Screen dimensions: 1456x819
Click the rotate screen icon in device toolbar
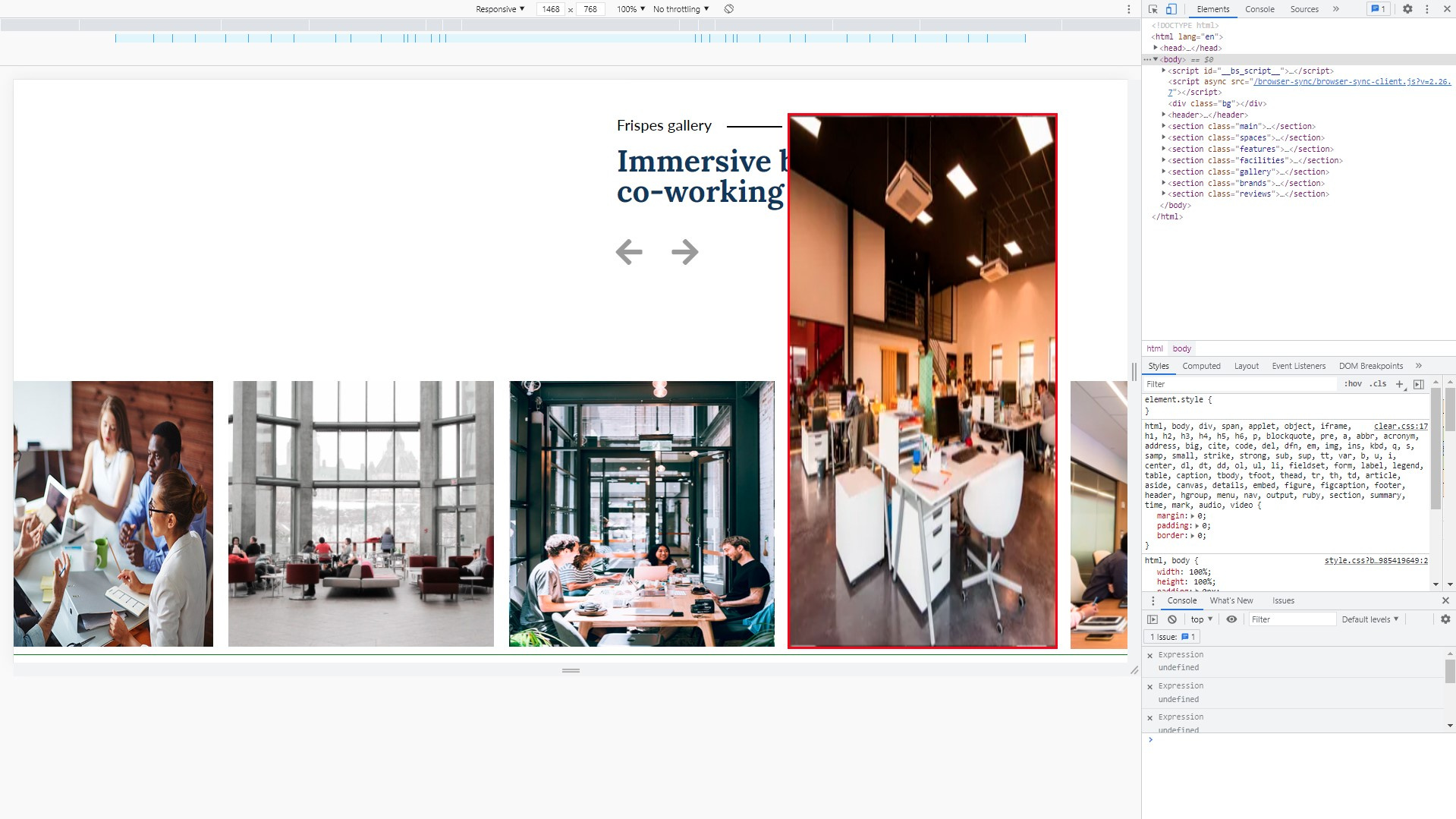[x=728, y=9]
